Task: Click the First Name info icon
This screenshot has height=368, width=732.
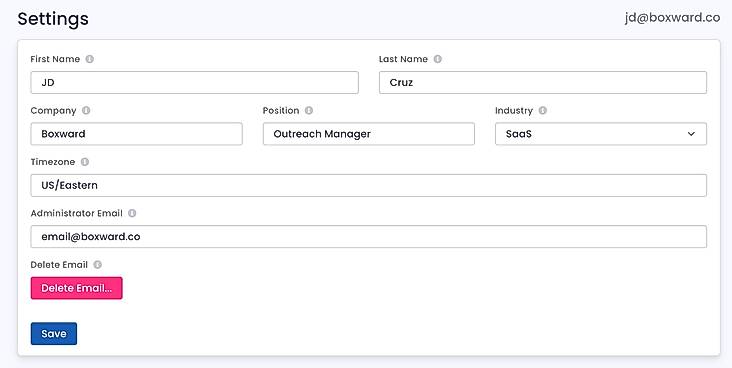Action: pyautogui.click(x=90, y=59)
